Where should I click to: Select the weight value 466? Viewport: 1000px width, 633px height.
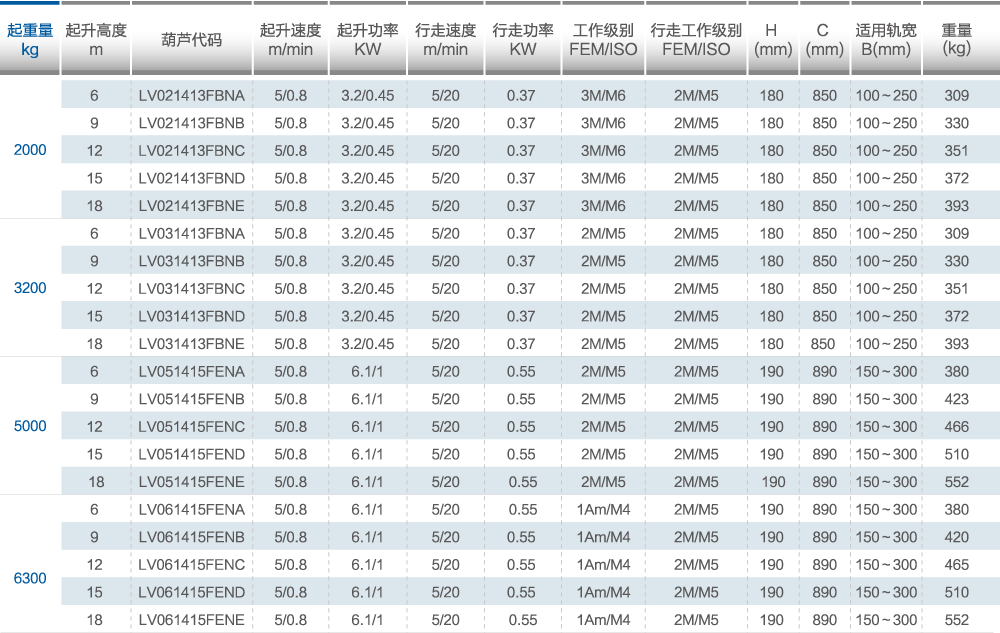[956, 427]
